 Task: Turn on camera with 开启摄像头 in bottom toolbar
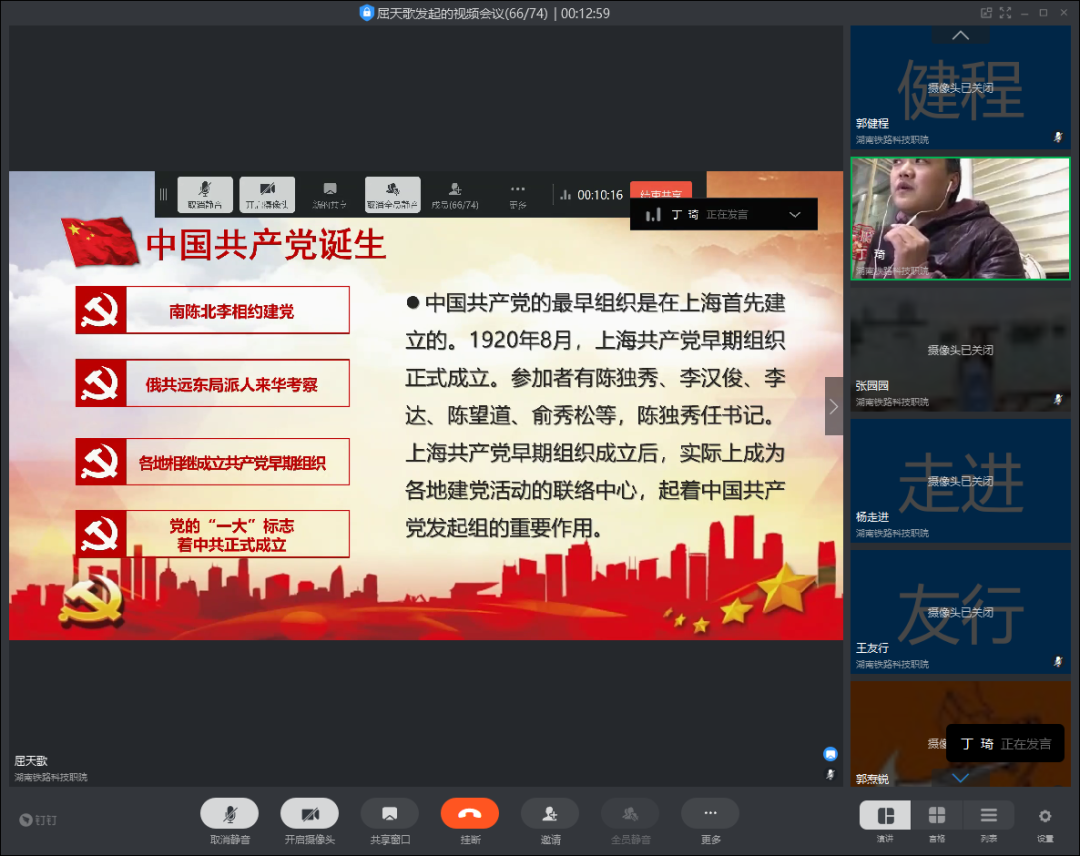pyautogui.click(x=309, y=814)
